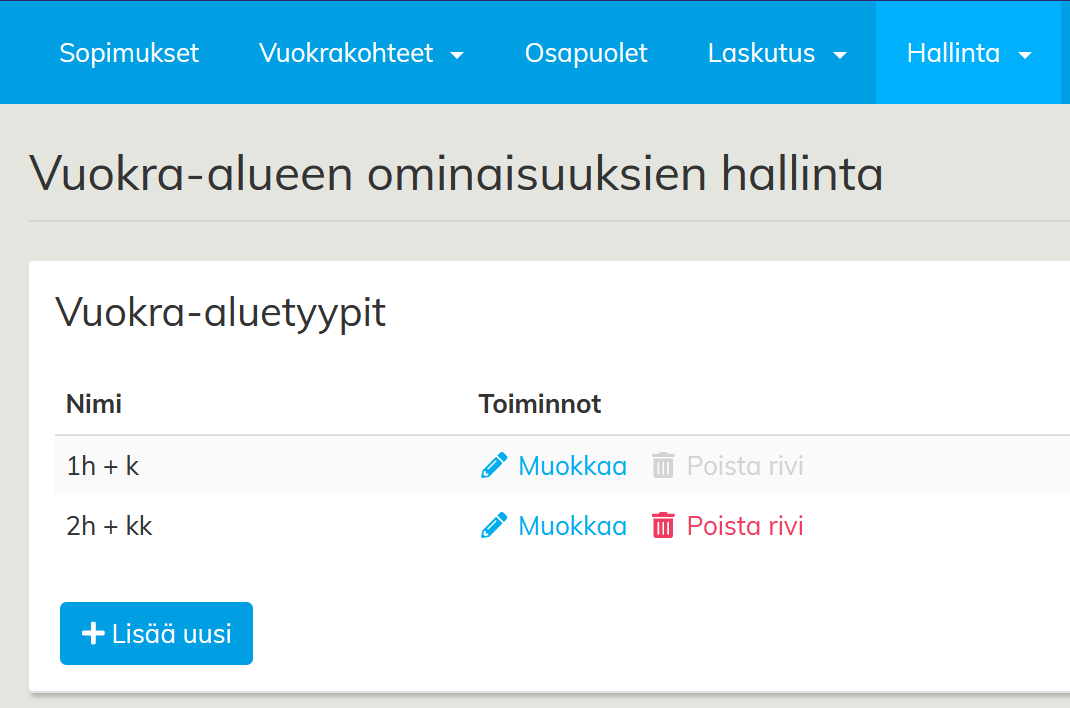This screenshot has height=708, width=1070.
Task: Click plus icon on Lisää uusi button
Action: [93, 633]
